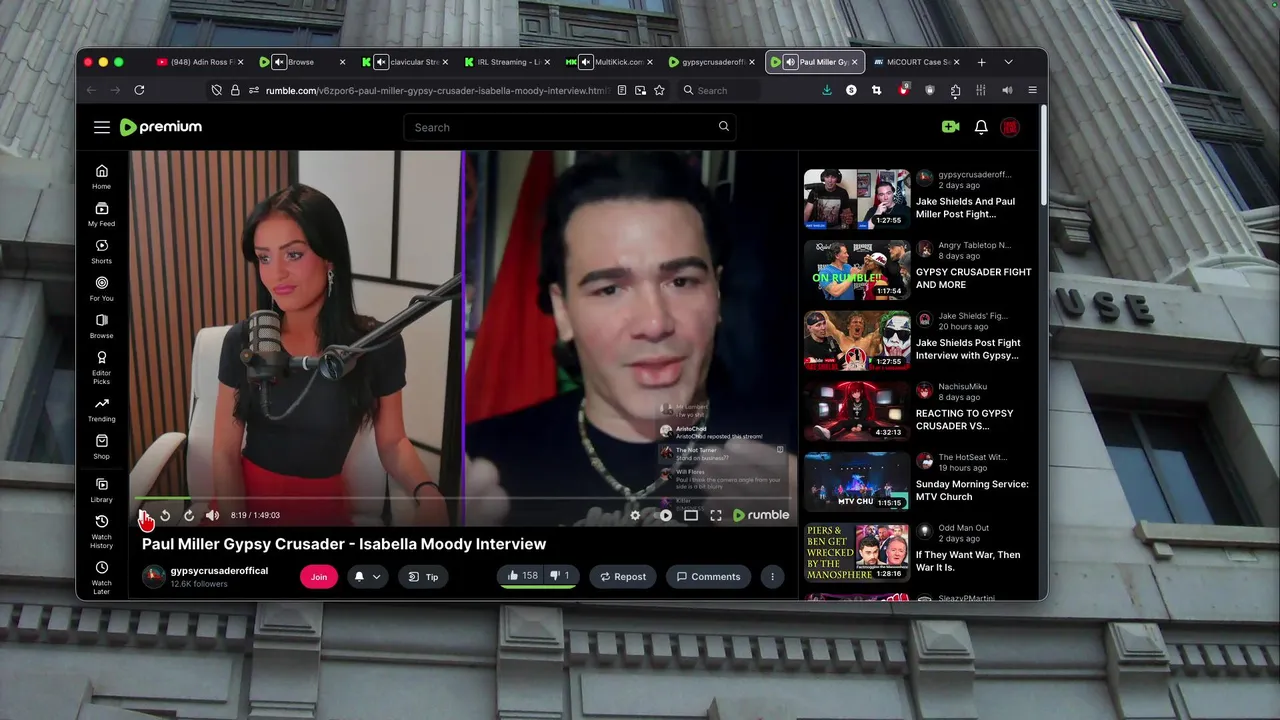Enter fullscreen in the video player

tap(716, 515)
